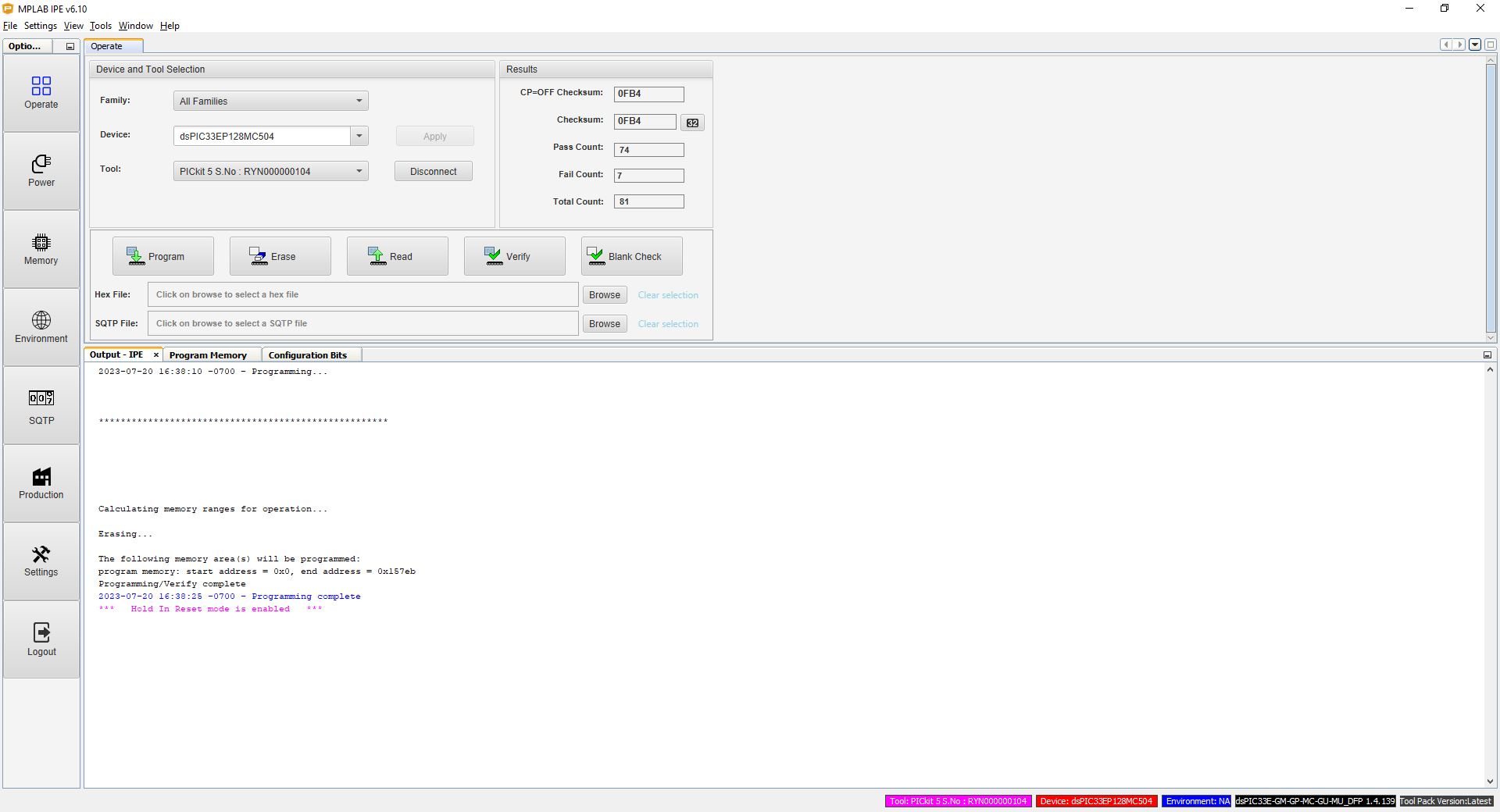Select the Operate sidebar icon
Viewport: 1500px width, 812px height.
point(41,92)
